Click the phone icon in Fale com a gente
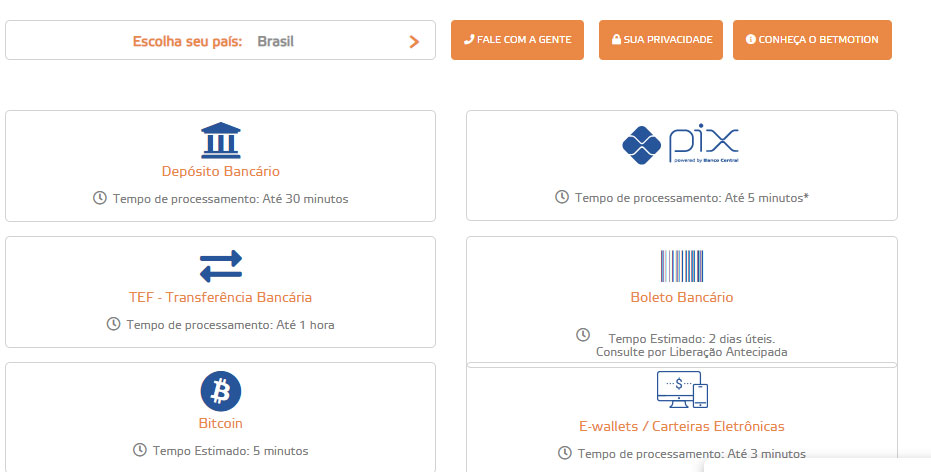931x472 pixels. click(x=468, y=39)
